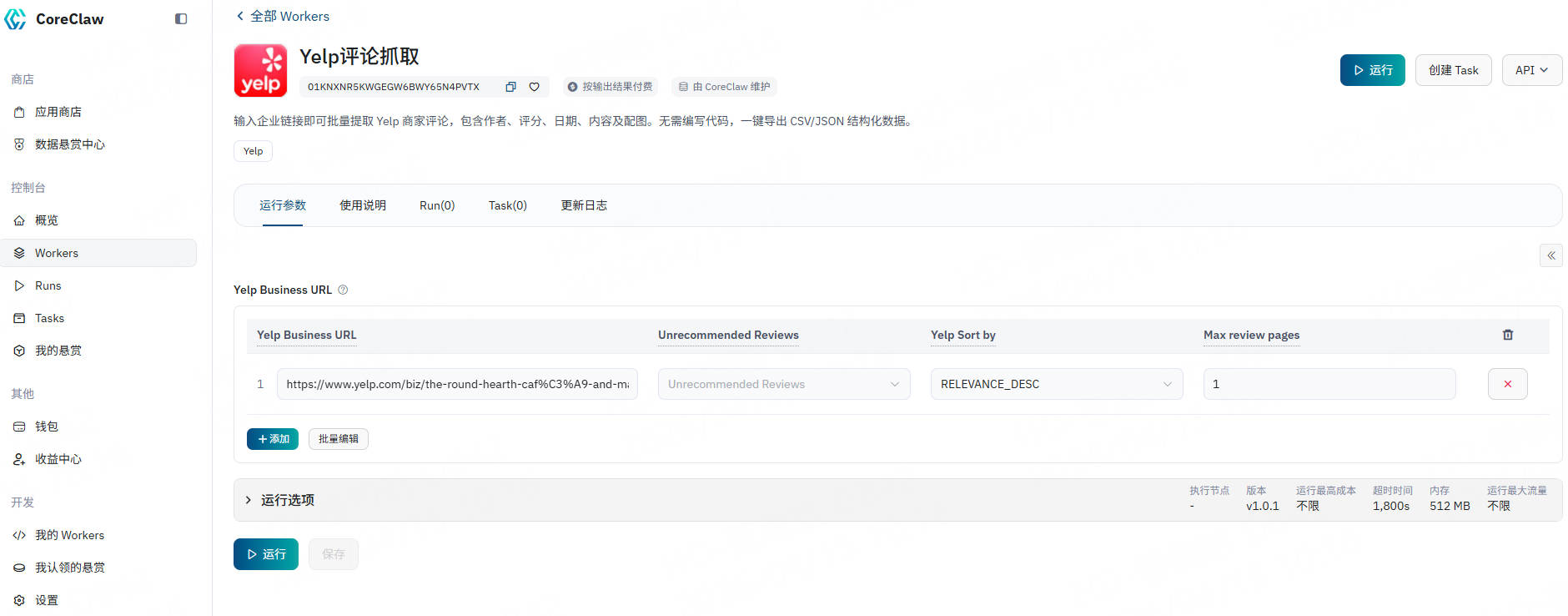Favorite this Worker with heart icon
1568x616 pixels.
pos(534,87)
